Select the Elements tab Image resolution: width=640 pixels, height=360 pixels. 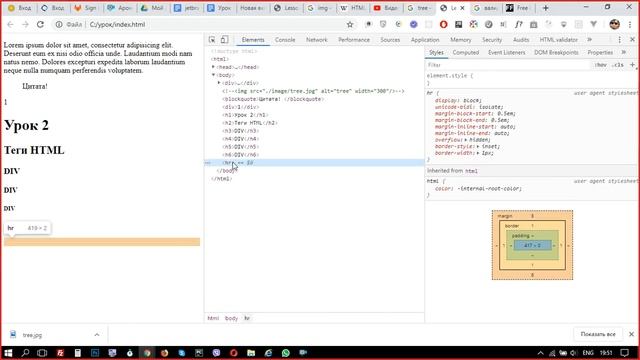(x=253, y=40)
